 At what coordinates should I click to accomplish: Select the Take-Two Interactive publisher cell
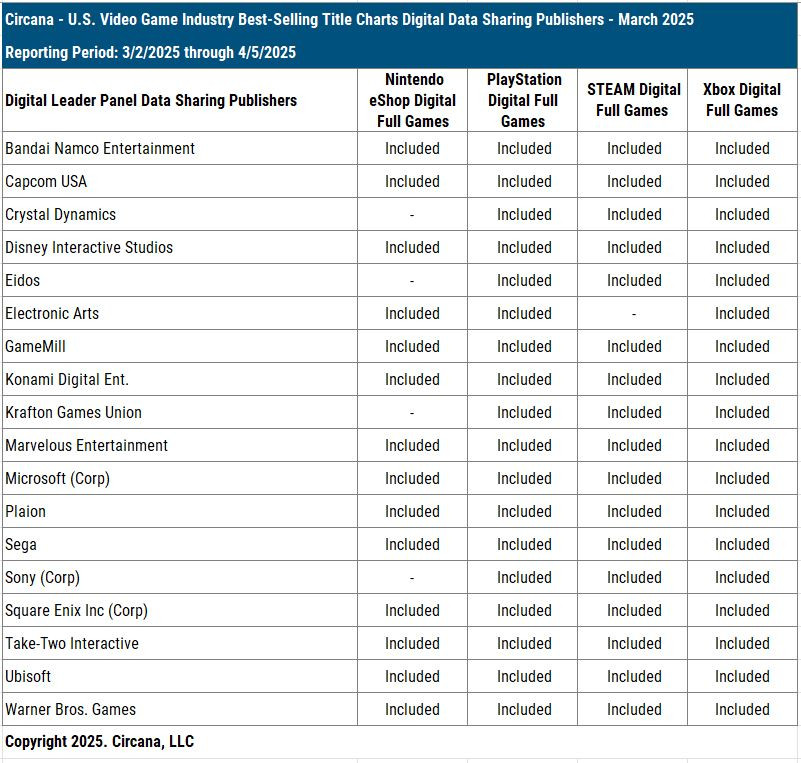(72, 643)
